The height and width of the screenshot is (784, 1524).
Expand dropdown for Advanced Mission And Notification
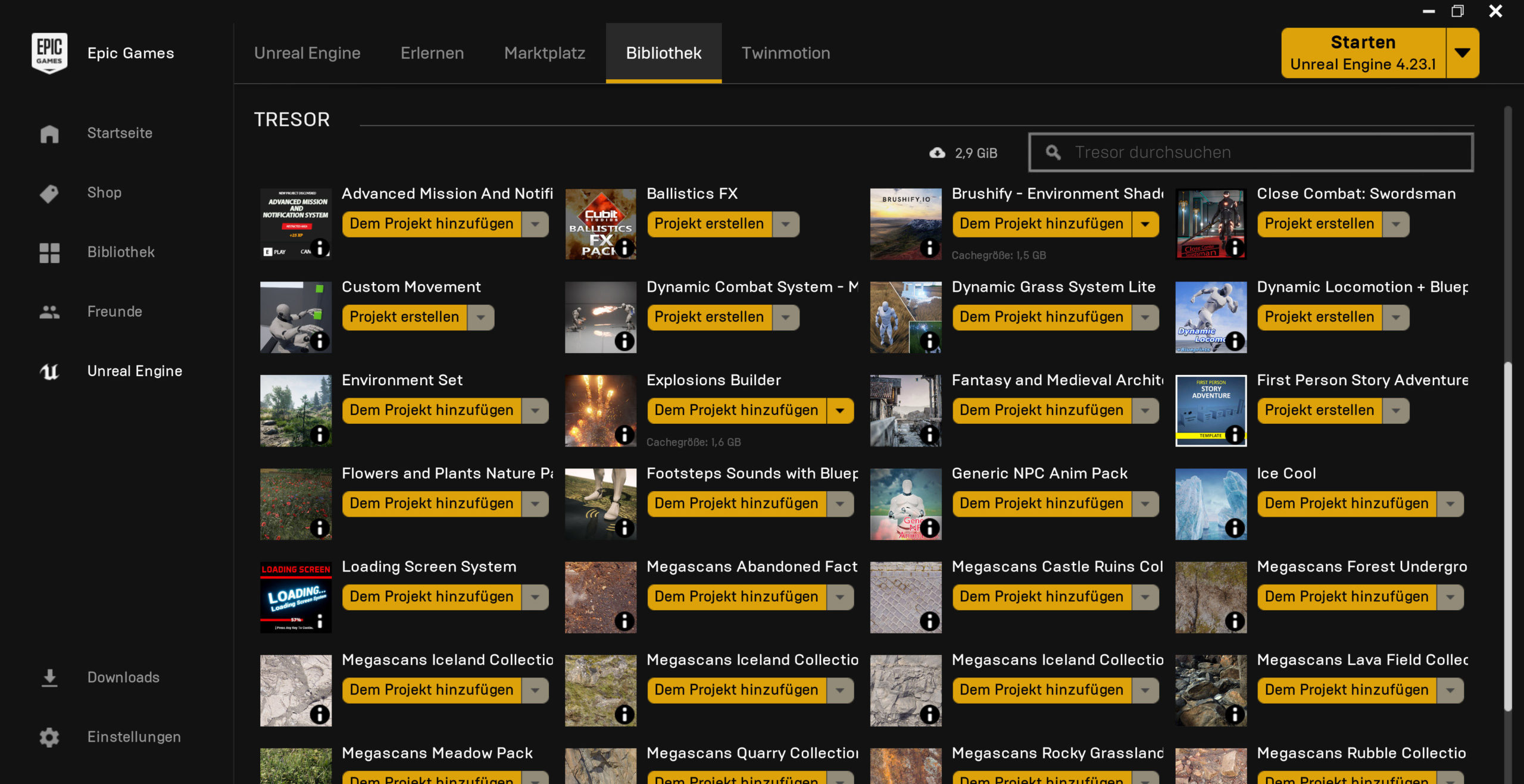pos(535,224)
